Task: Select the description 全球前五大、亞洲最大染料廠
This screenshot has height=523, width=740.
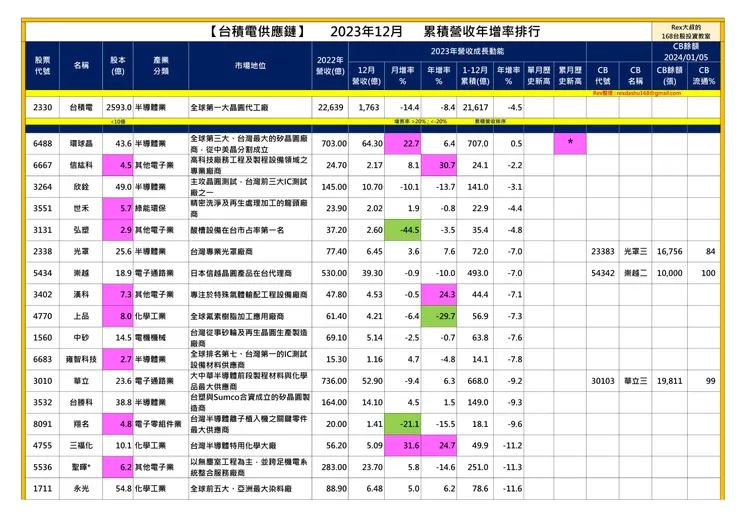Action: tap(241, 489)
